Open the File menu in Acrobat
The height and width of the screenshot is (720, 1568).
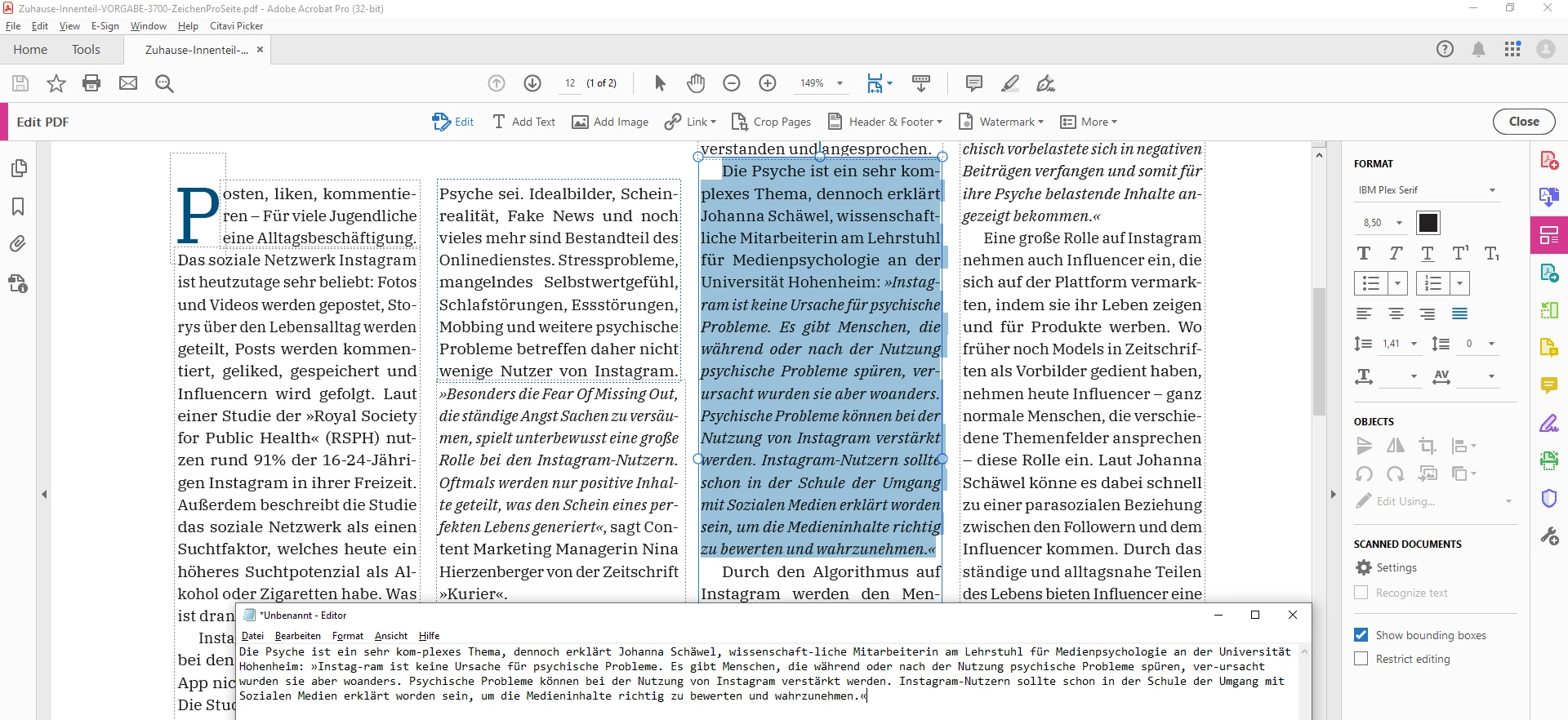pos(13,26)
